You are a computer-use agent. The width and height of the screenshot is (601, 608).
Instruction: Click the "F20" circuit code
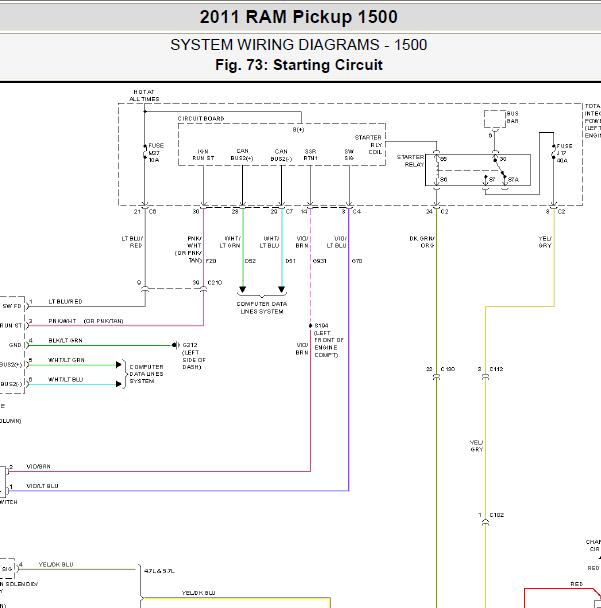(211, 261)
